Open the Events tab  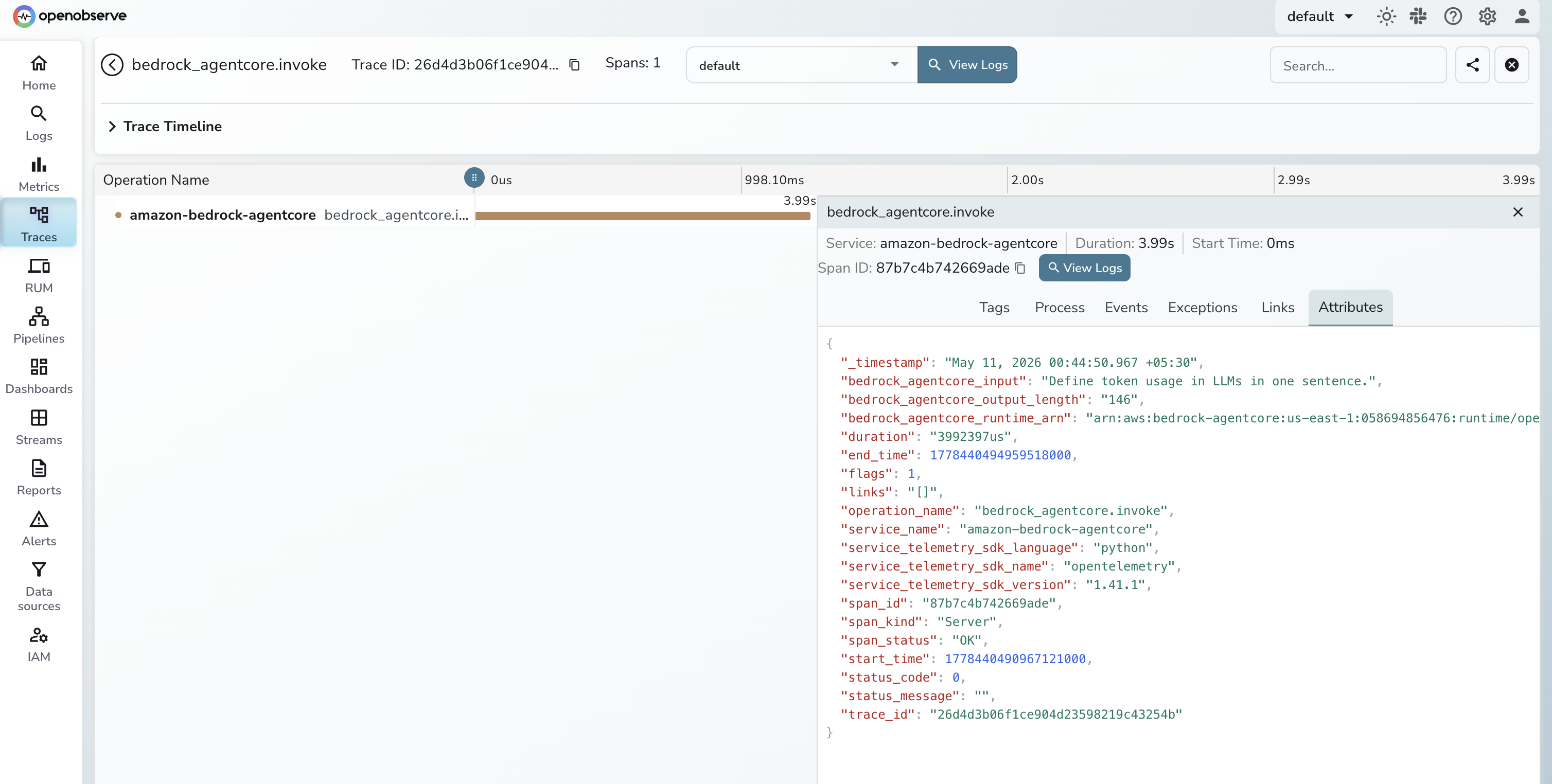pyautogui.click(x=1126, y=308)
